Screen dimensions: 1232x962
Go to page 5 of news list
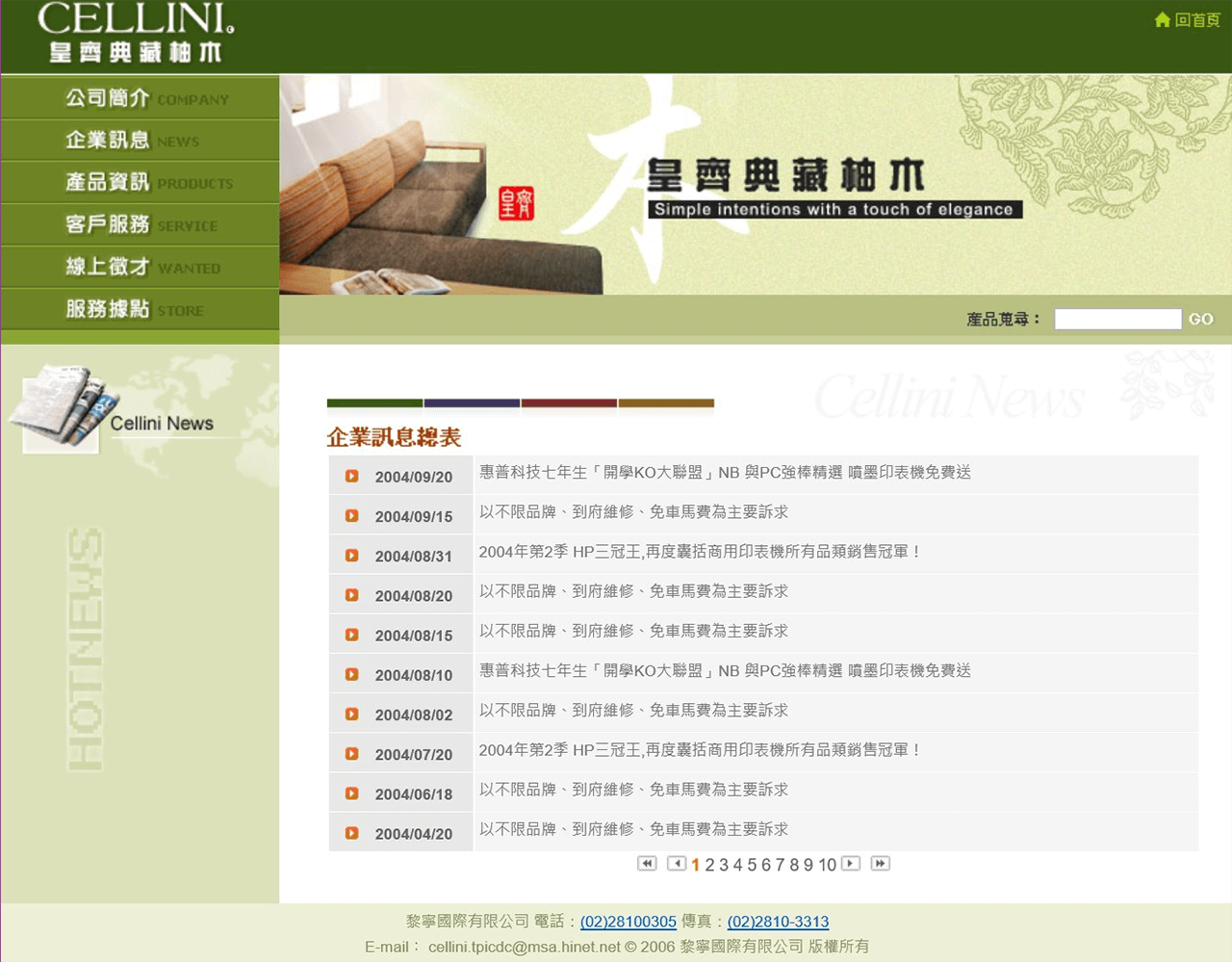tap(752, 865)
